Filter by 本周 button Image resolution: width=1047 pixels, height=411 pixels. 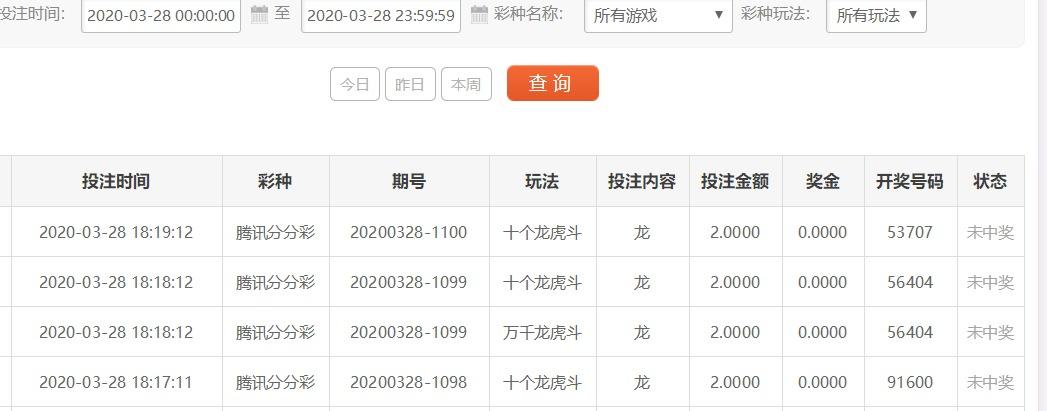click(466, 84)
